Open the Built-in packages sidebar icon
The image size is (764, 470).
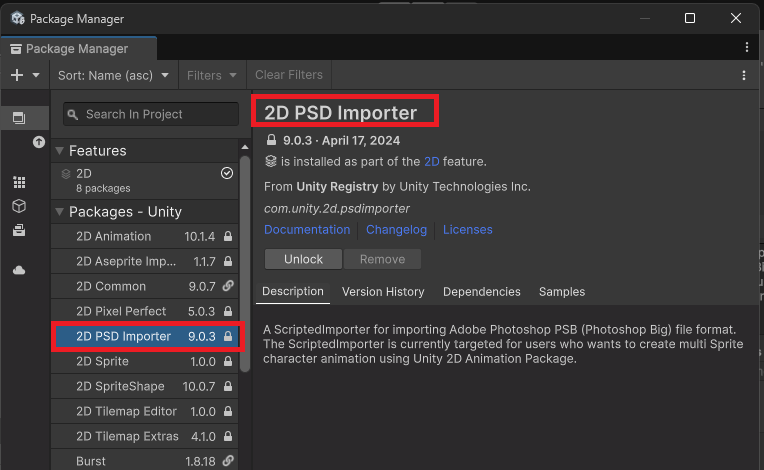point(19,230)
